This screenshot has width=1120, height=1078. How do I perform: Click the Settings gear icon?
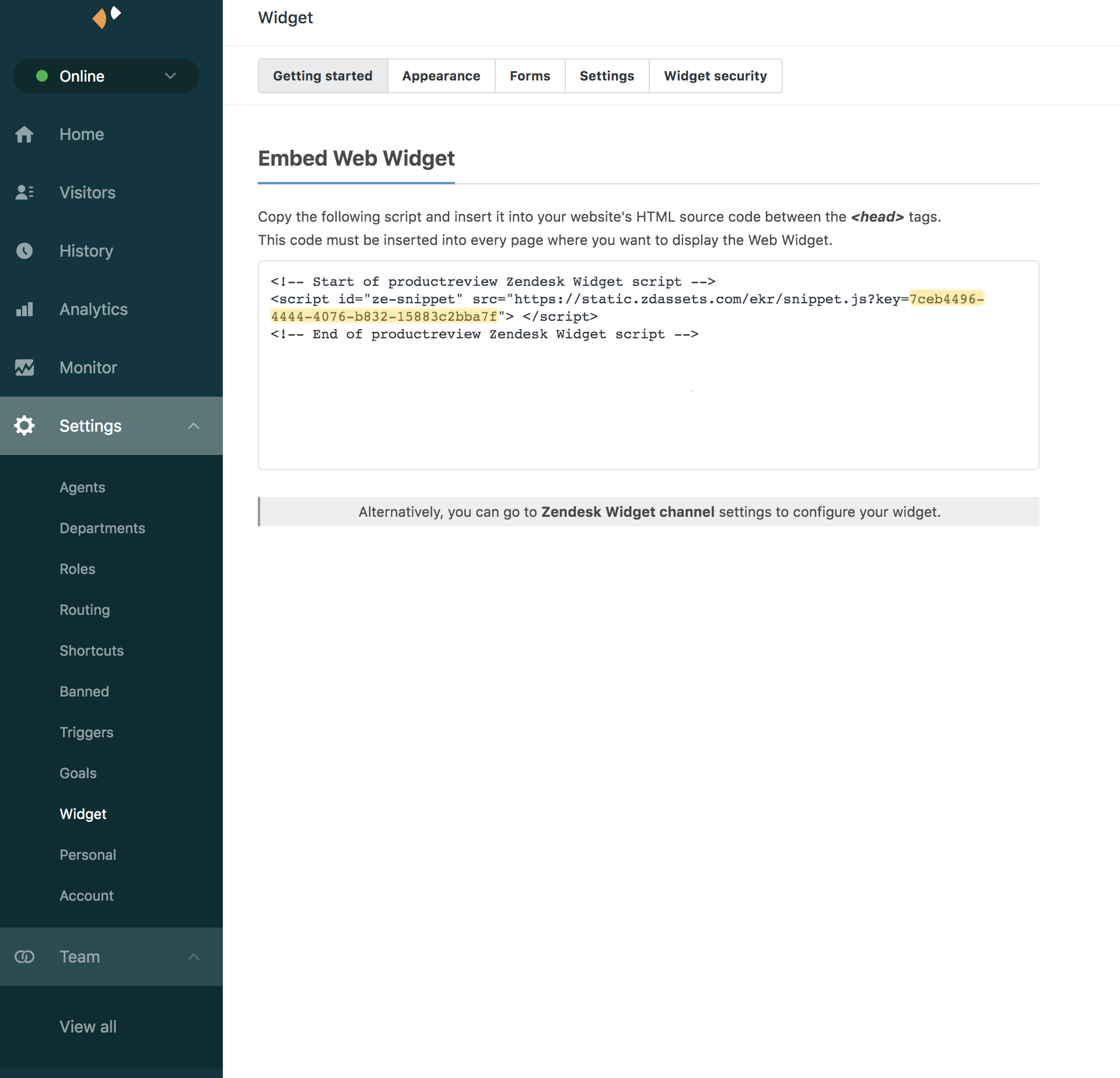(24, 426)
